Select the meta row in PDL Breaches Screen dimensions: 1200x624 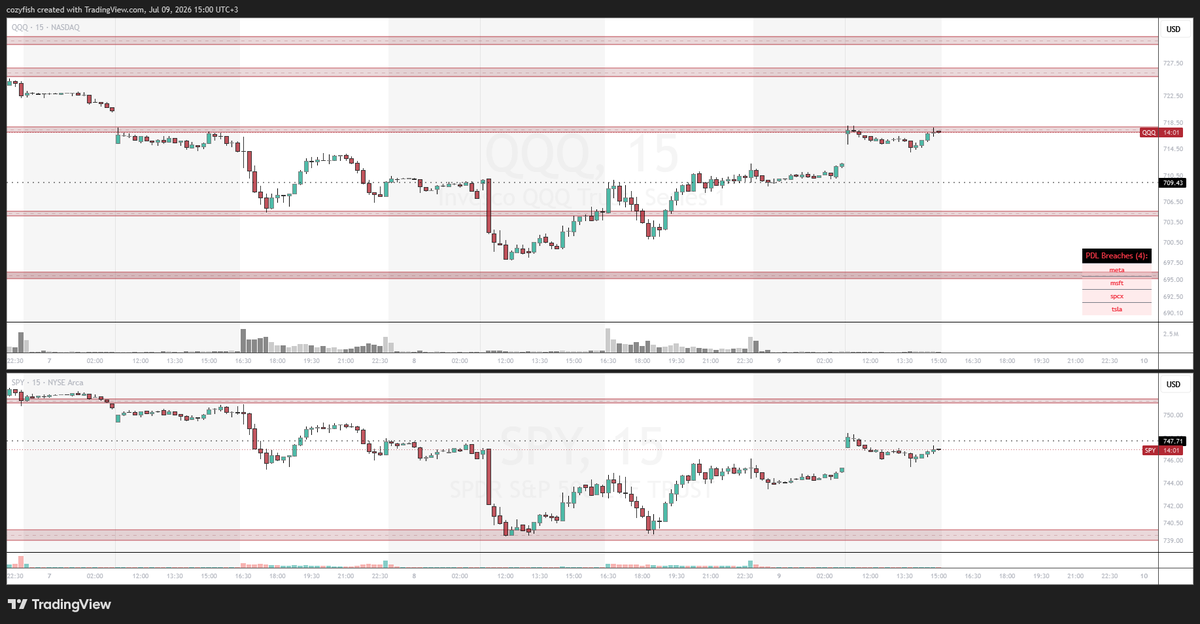tap(1117, 270)
